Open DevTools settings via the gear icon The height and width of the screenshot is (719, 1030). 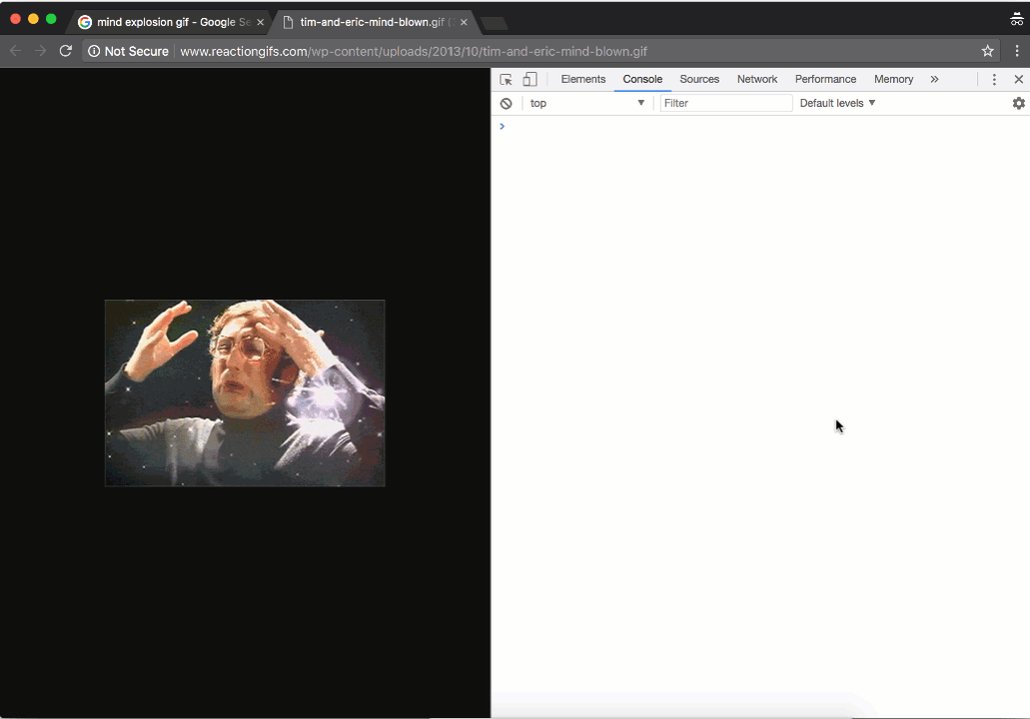point(1018,103)
